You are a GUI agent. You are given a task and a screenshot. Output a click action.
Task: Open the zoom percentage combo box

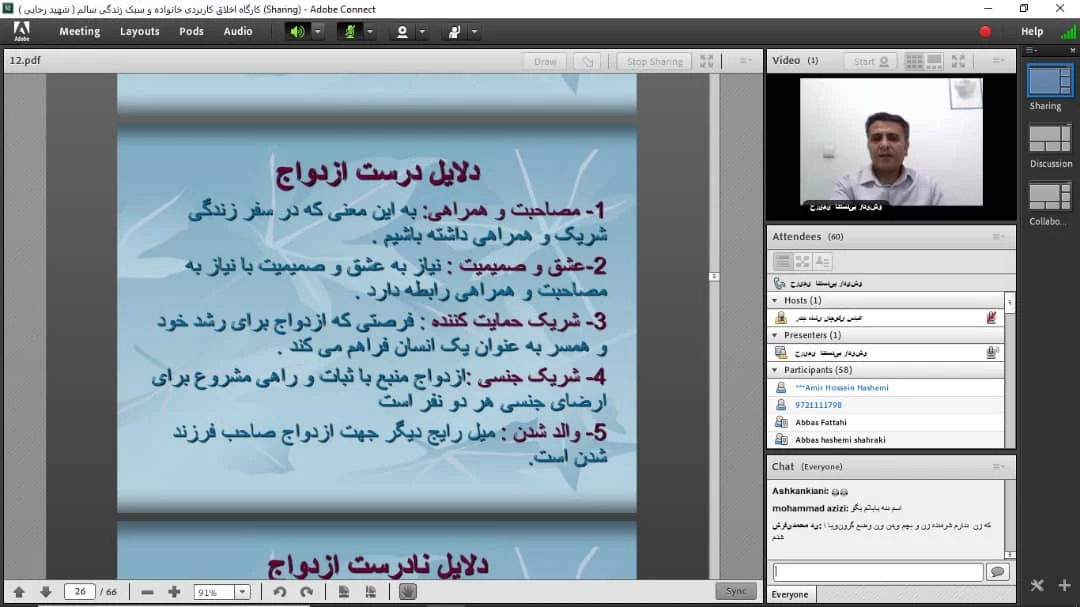(221, 592)
